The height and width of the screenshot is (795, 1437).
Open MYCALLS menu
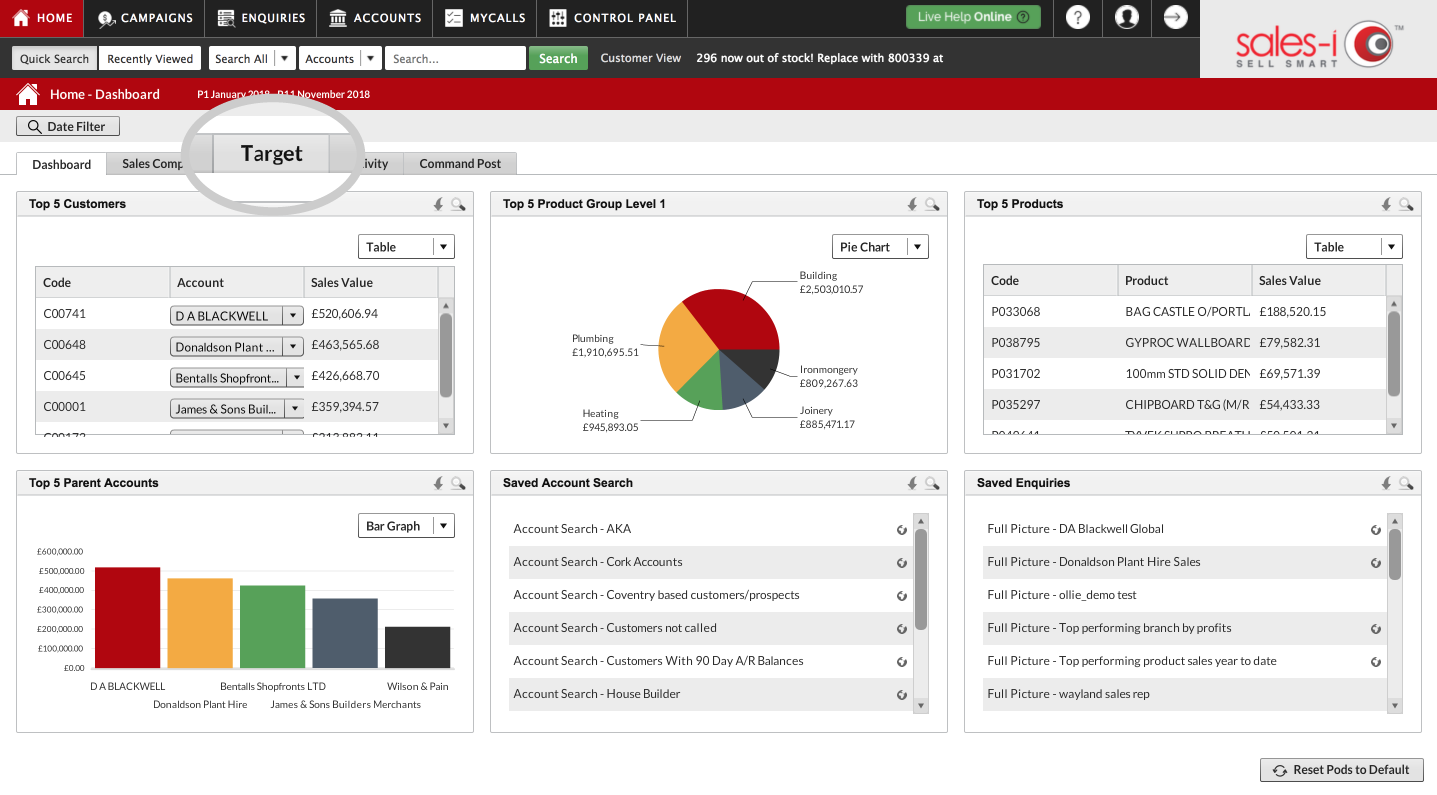[x=484, y=17]
